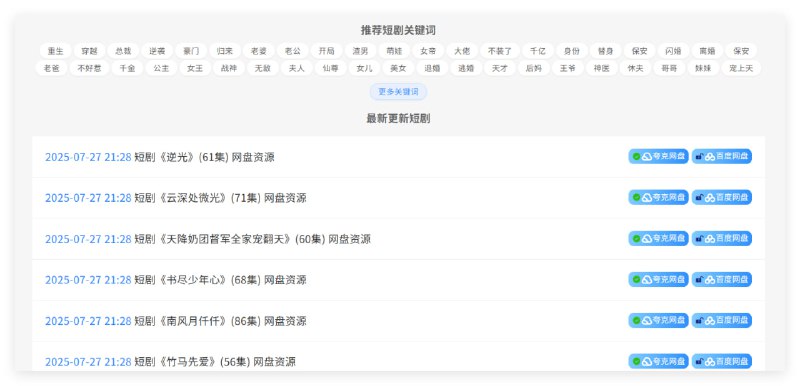Choose the 千亿 keyword tag
Screen dimensions: 800x386
538,51
